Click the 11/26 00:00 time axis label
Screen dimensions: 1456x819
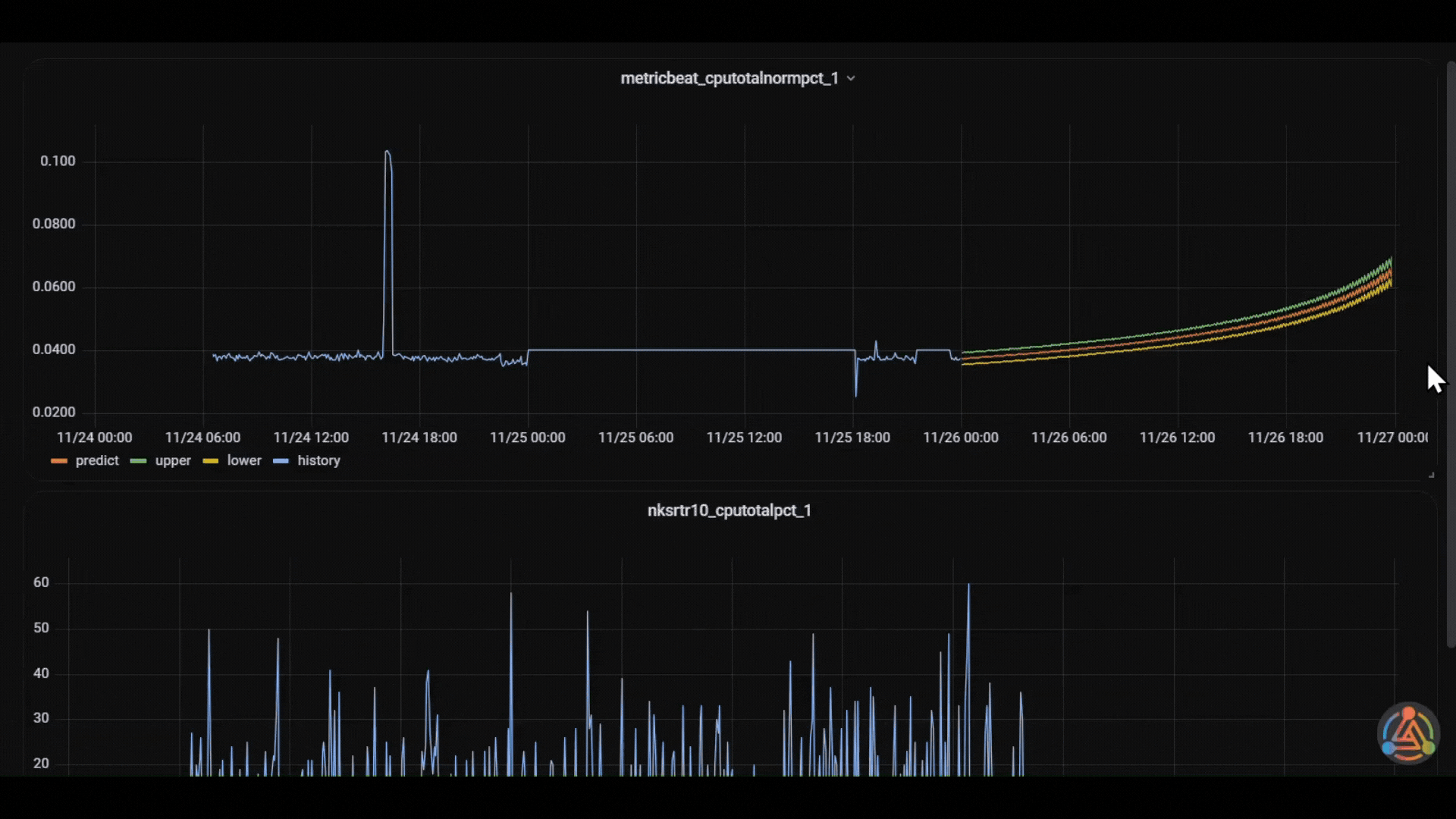961,438
